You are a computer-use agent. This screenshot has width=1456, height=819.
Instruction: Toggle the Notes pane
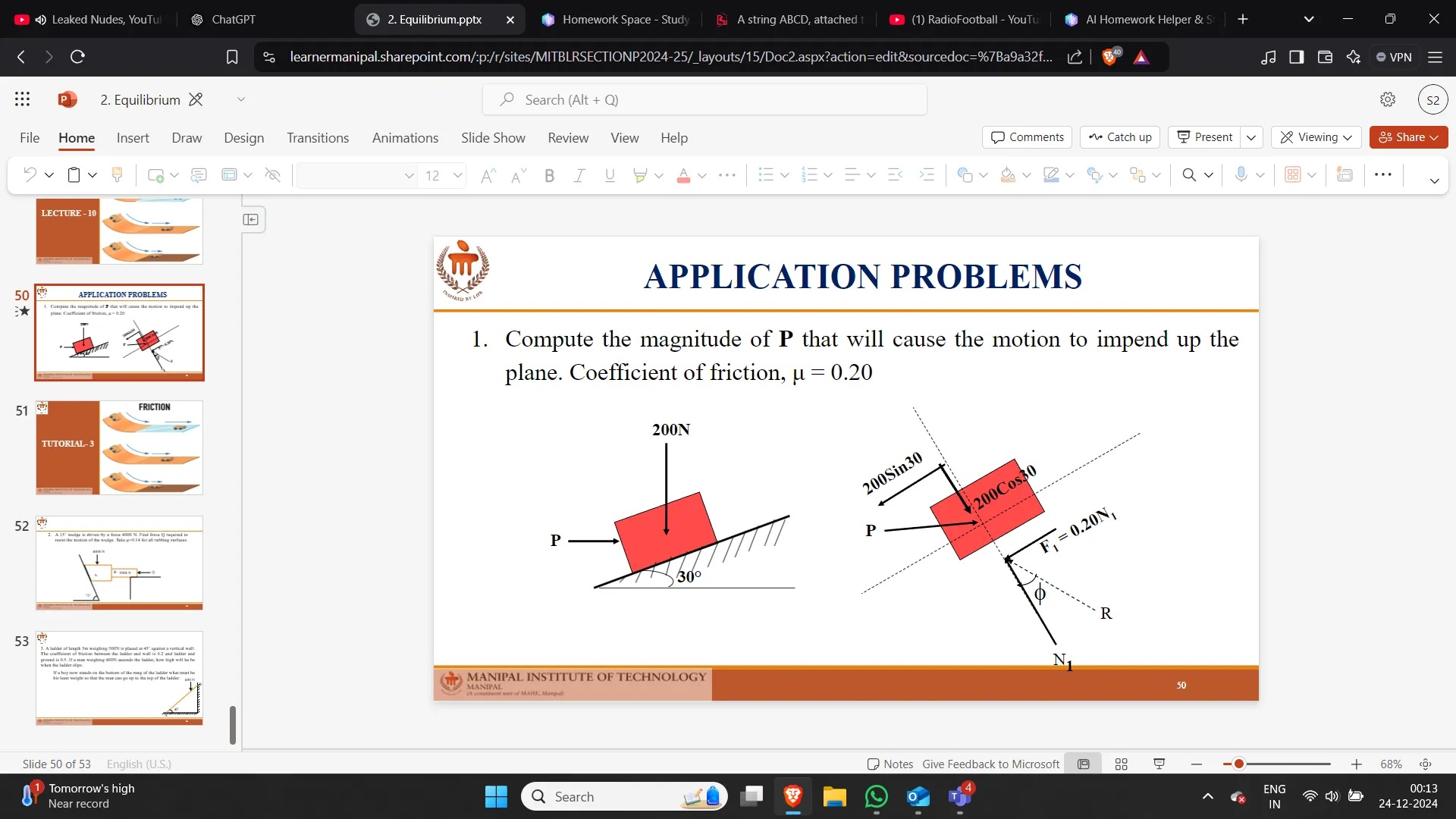pyautogui.click(x=890, y=764)
